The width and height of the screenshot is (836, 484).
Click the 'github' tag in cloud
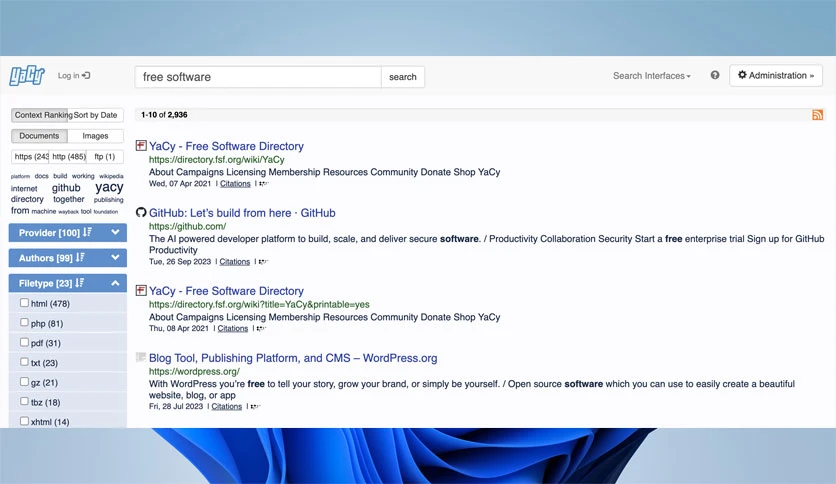[66, 188]
